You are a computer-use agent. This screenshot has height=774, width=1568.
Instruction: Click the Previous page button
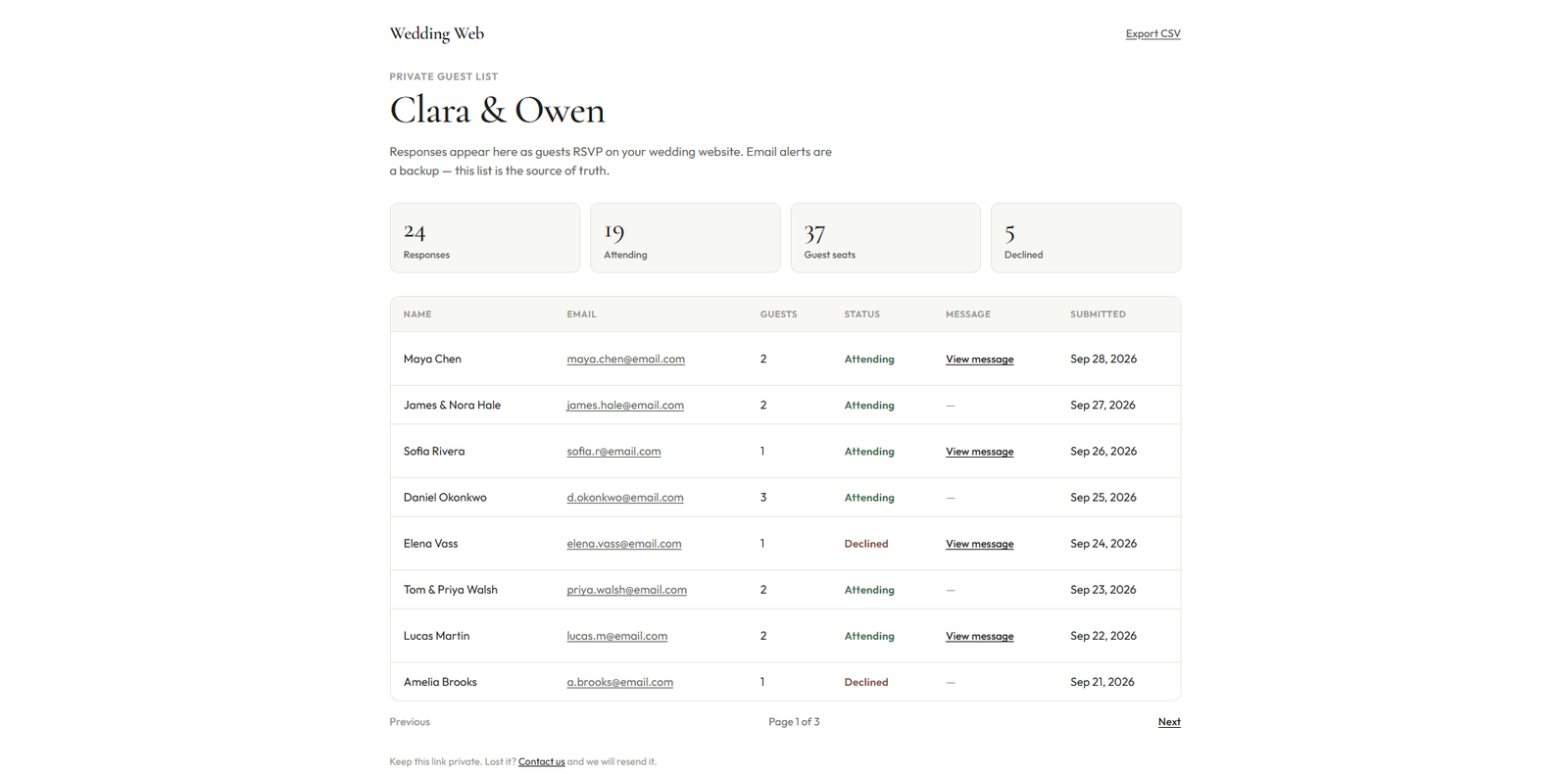[x=410, y=721]
